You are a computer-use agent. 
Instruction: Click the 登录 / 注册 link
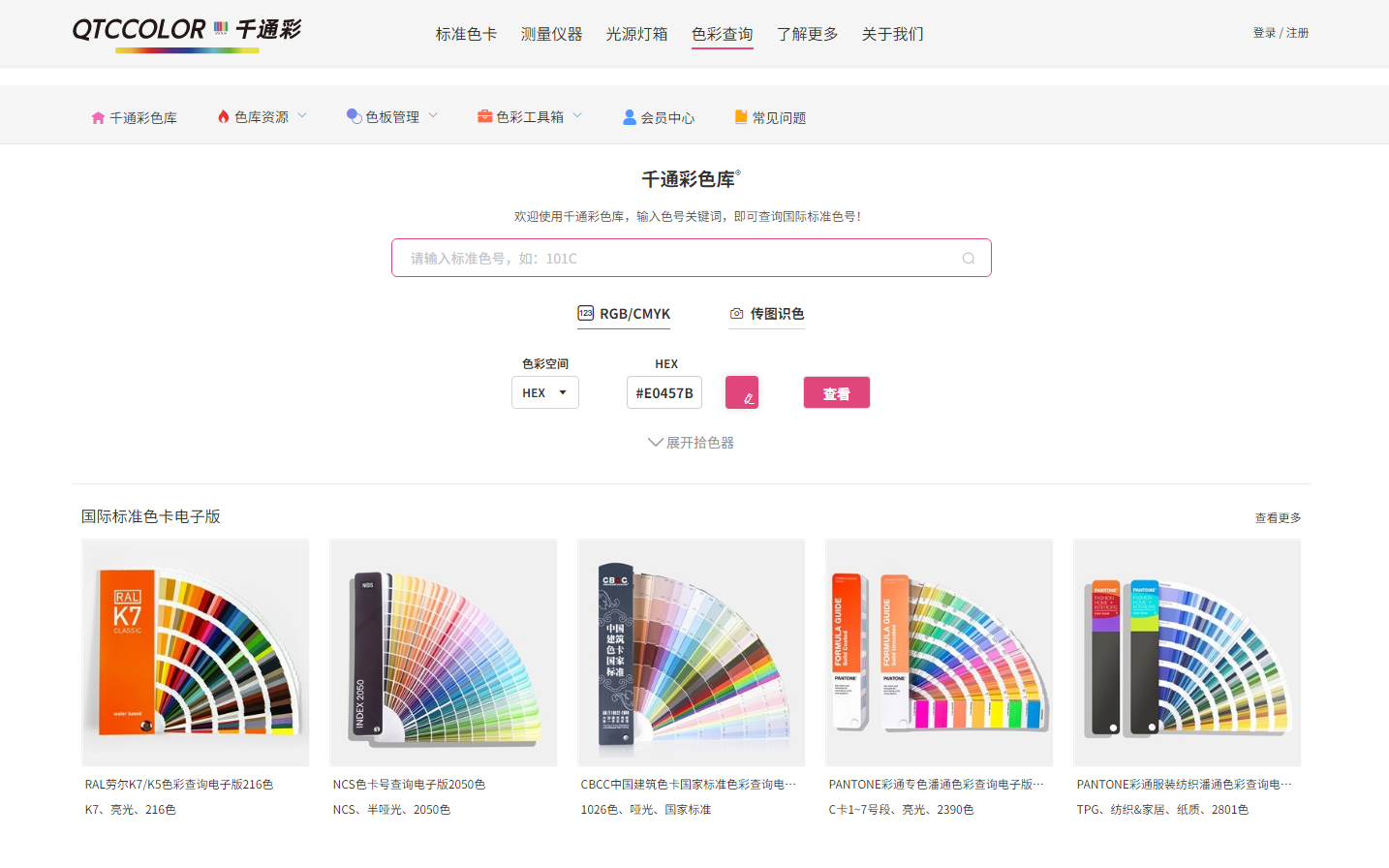click(1281, 33)
